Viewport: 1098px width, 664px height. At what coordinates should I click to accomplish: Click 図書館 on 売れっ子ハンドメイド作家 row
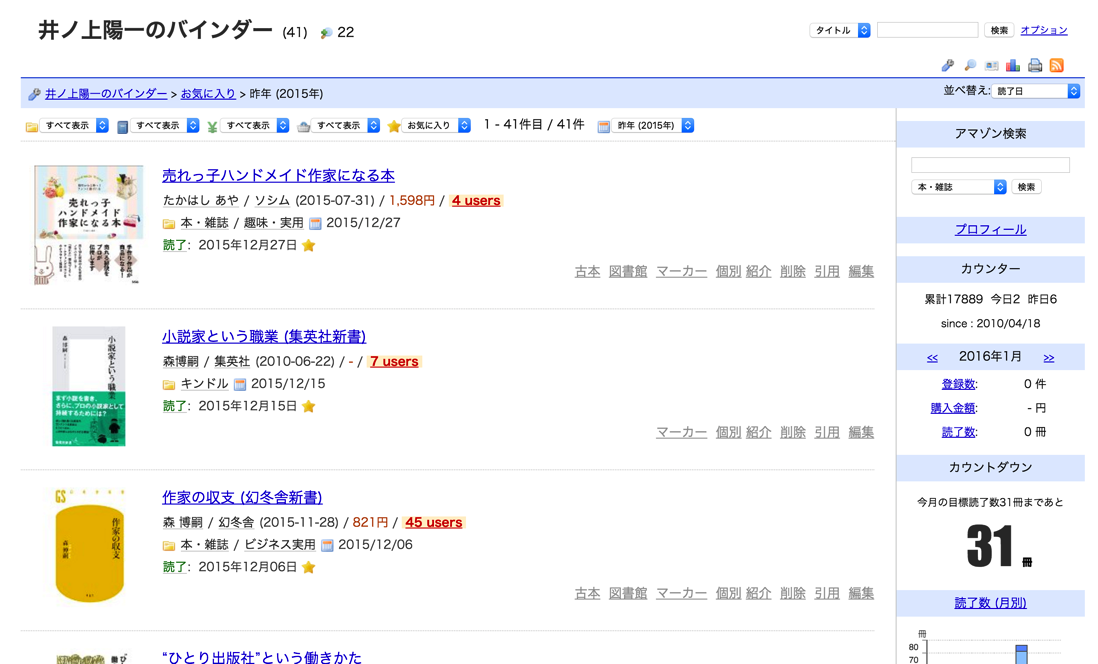click(628, 272)
